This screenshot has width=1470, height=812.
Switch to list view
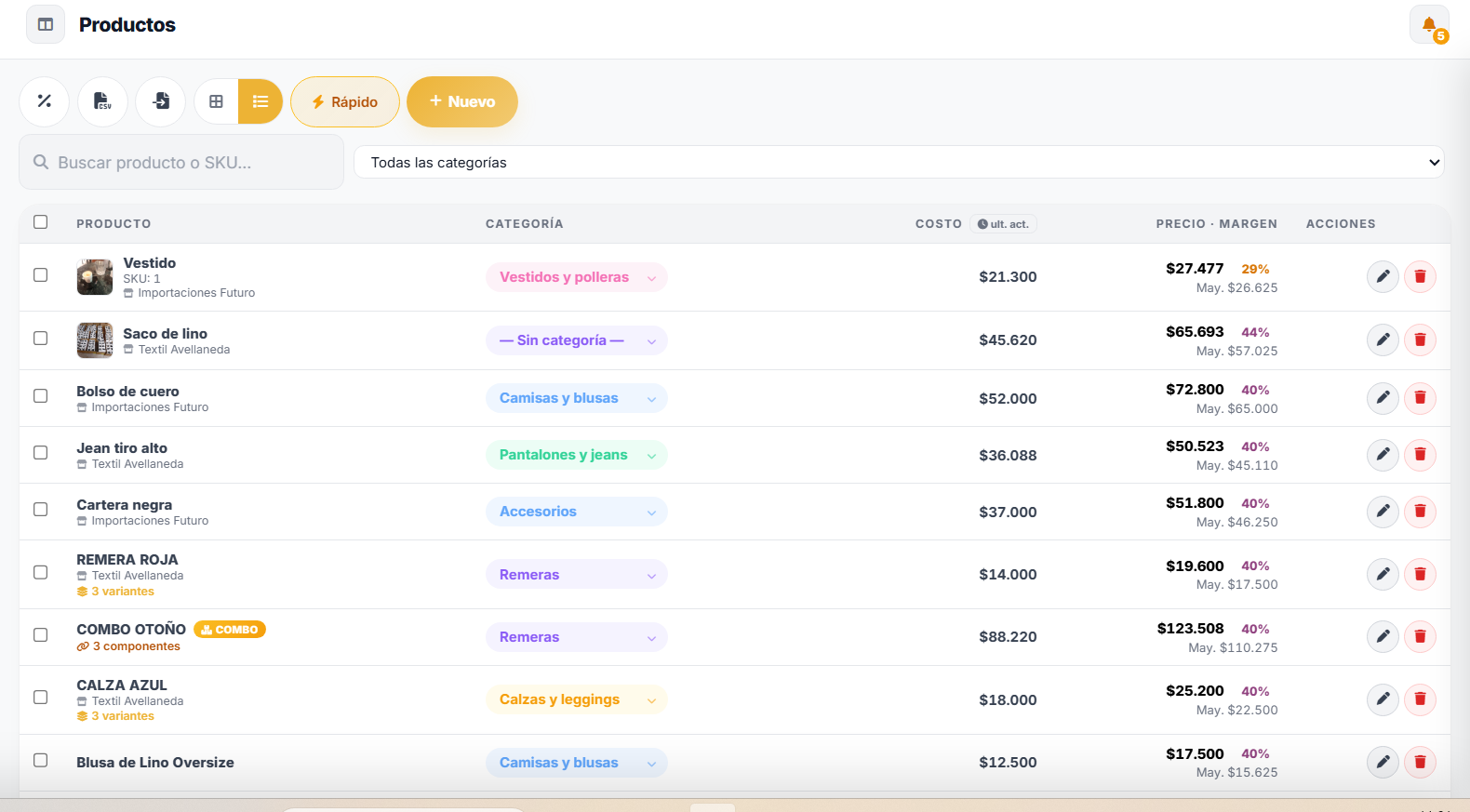point(261,101)
